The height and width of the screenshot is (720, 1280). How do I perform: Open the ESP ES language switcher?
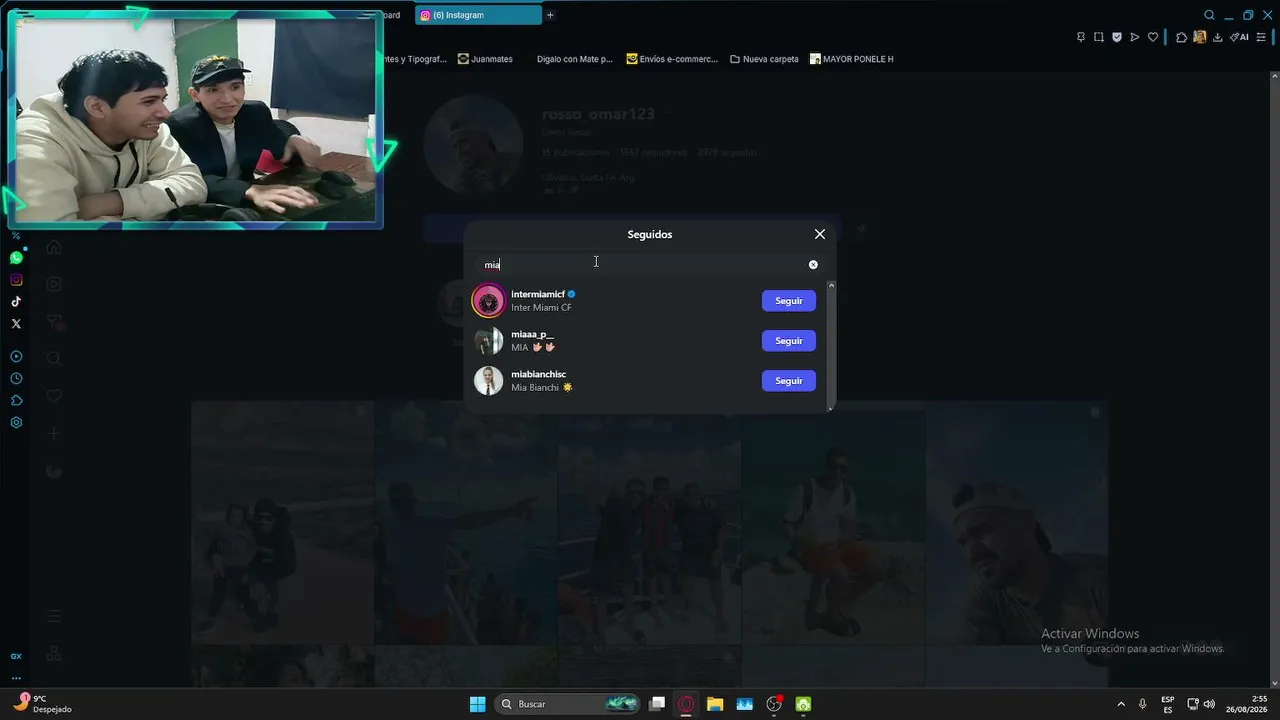(1168, 704)
